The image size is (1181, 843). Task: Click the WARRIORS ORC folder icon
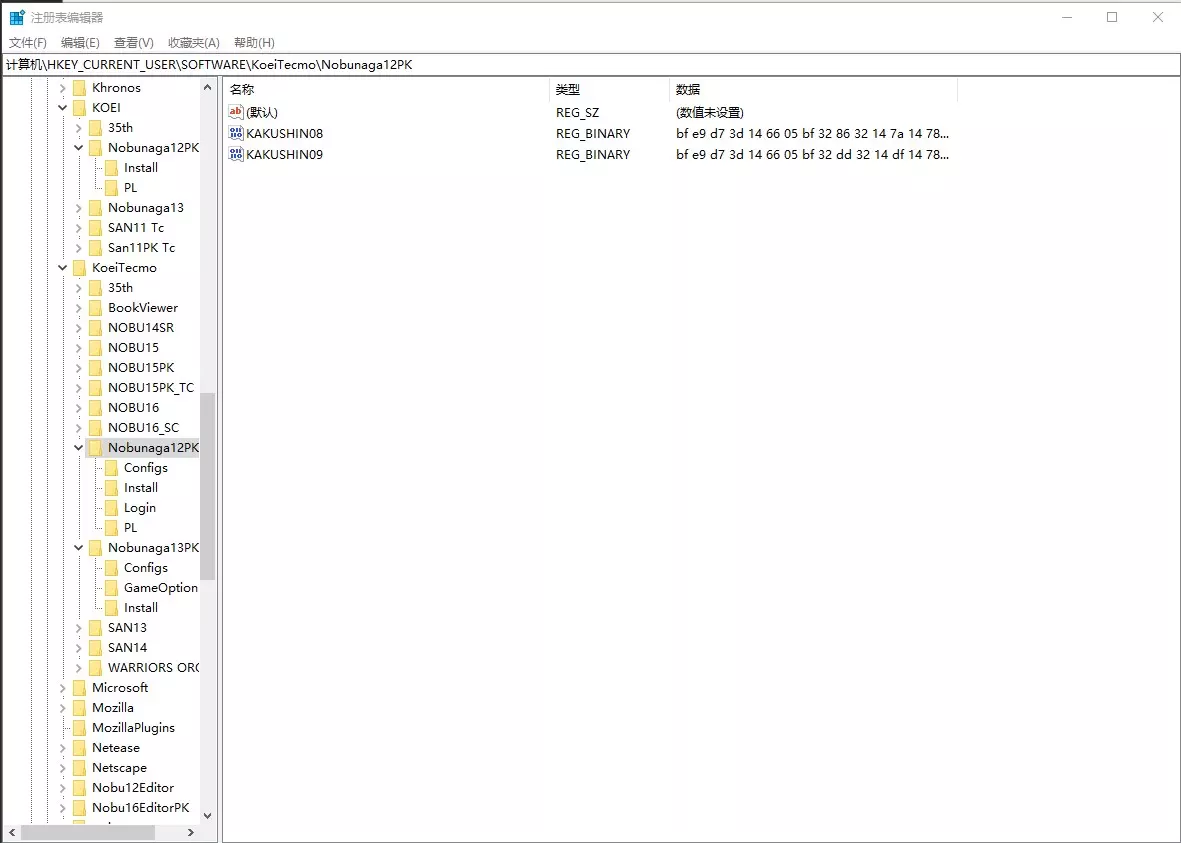pos(95,667)
